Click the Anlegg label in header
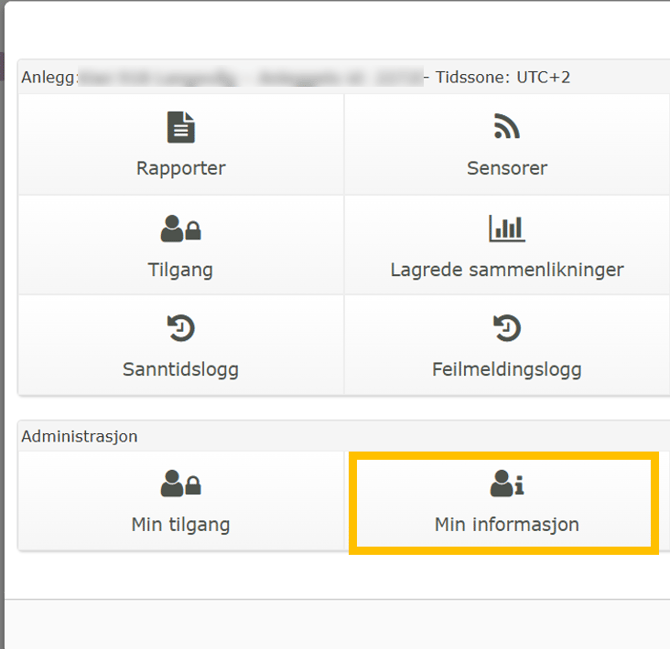The height and width of the screenshot is (649, 670). pyautogui.click(x=49, y=77)
